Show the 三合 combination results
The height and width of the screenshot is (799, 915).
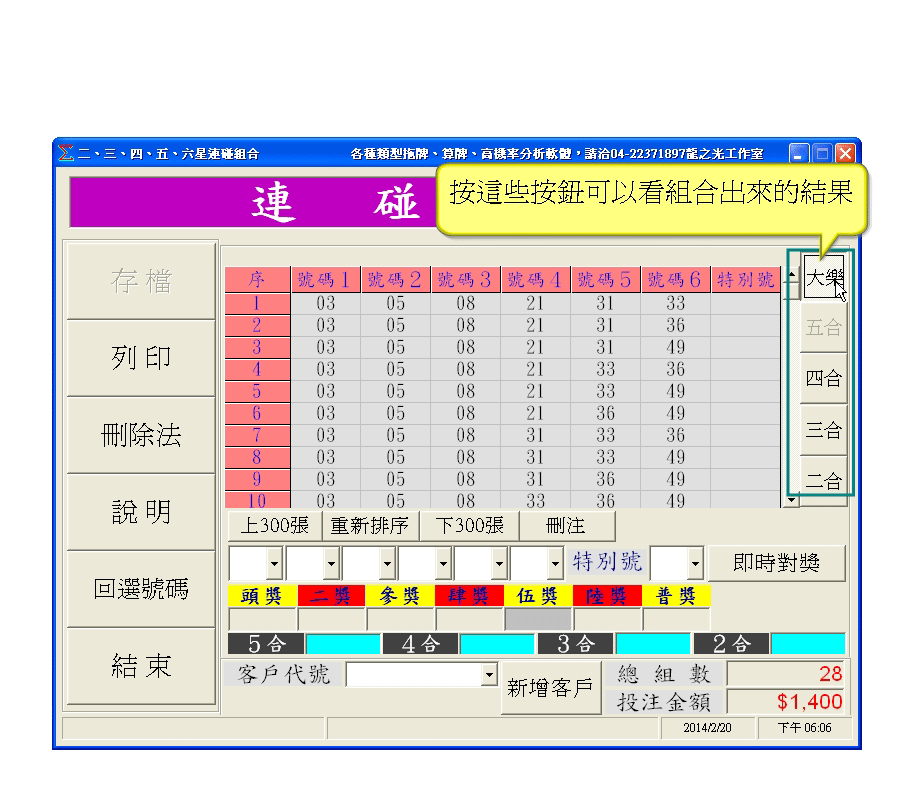tap(823, 430)
